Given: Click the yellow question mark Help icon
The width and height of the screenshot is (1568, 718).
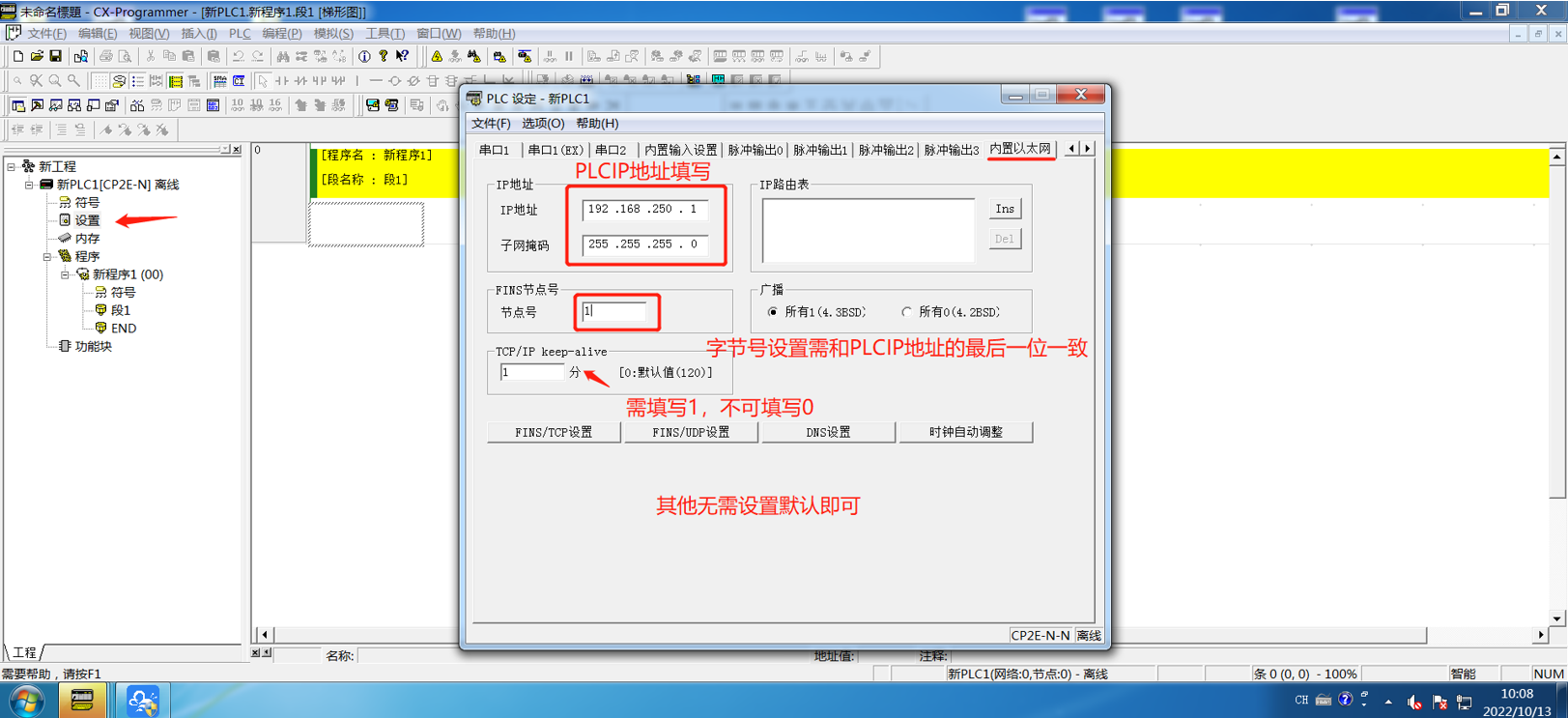Looking at the screenshot, I should (384, 57).
